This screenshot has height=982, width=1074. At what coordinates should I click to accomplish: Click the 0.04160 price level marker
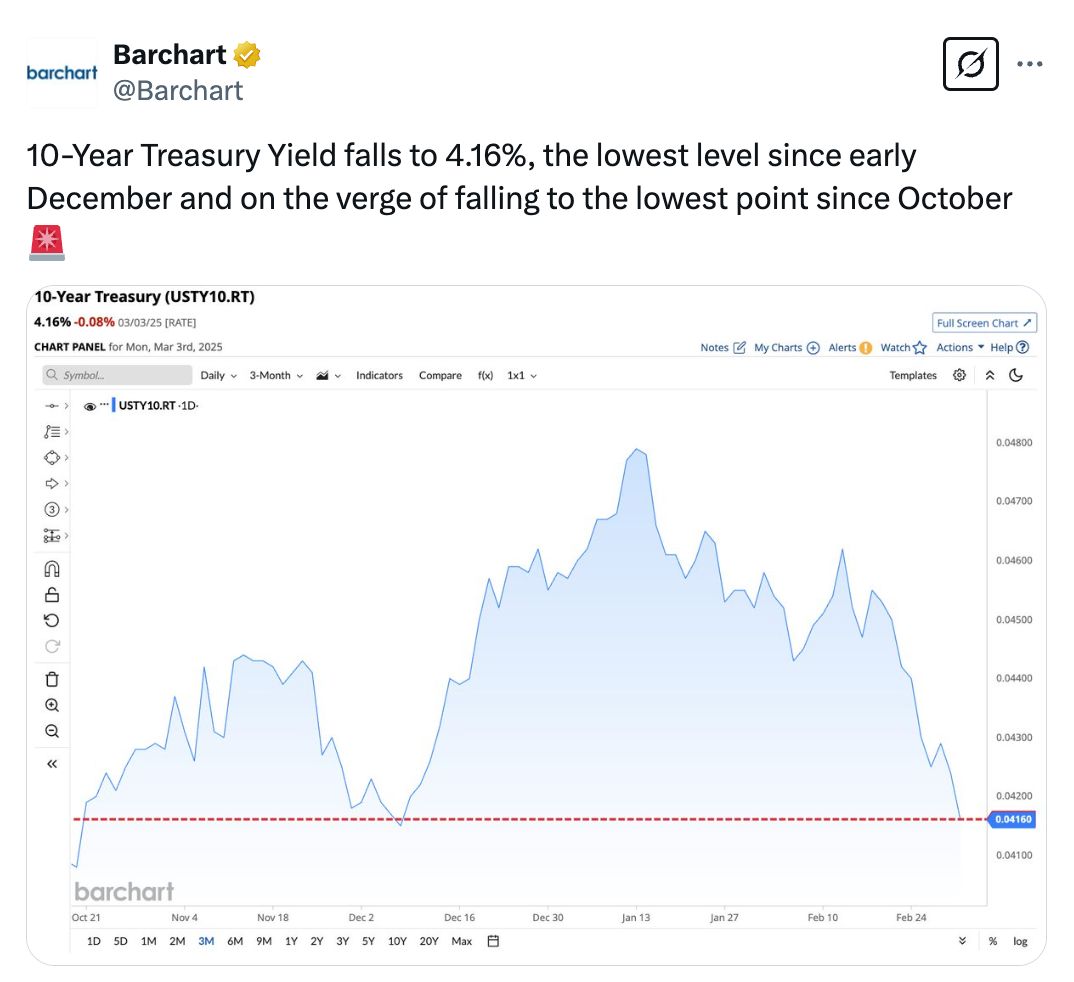(x=1012, y=819)
